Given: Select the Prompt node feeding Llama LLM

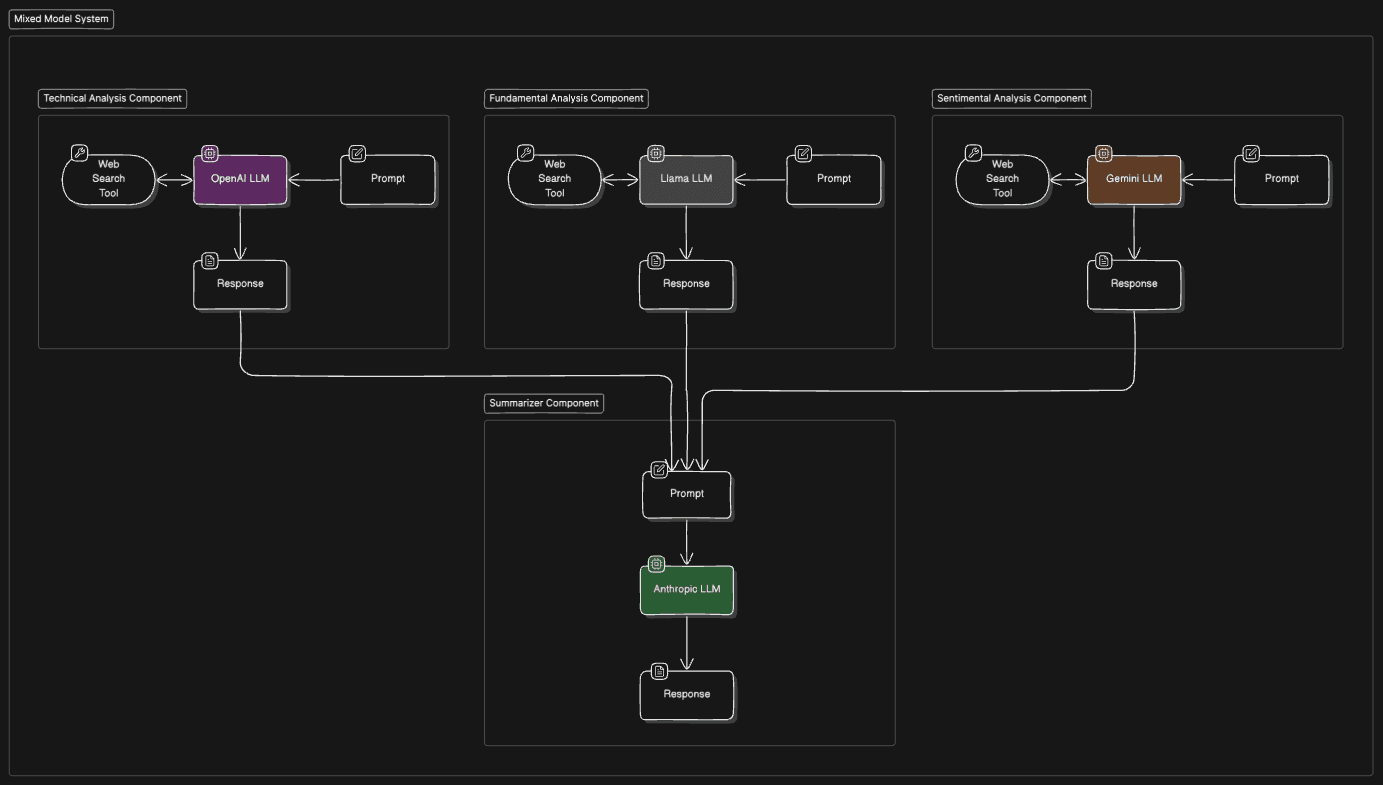Looking at the screenshot, I should 834,179.
